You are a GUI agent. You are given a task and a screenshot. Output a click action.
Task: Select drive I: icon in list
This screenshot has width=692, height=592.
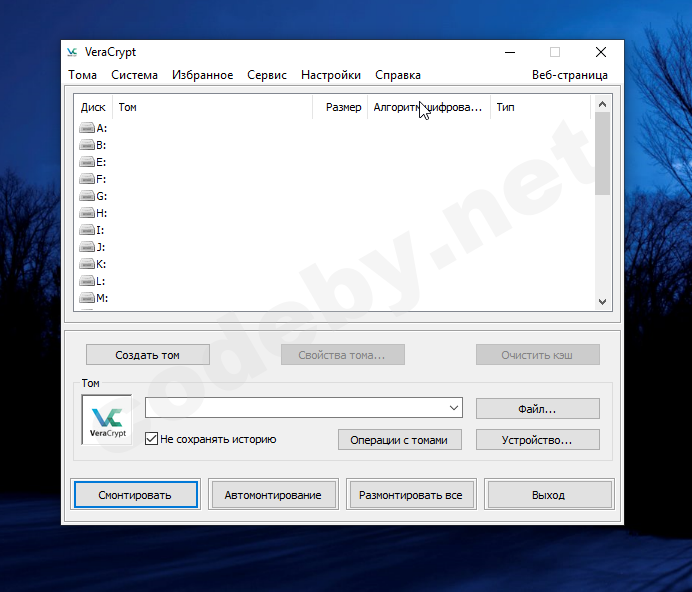coord(87,230)
